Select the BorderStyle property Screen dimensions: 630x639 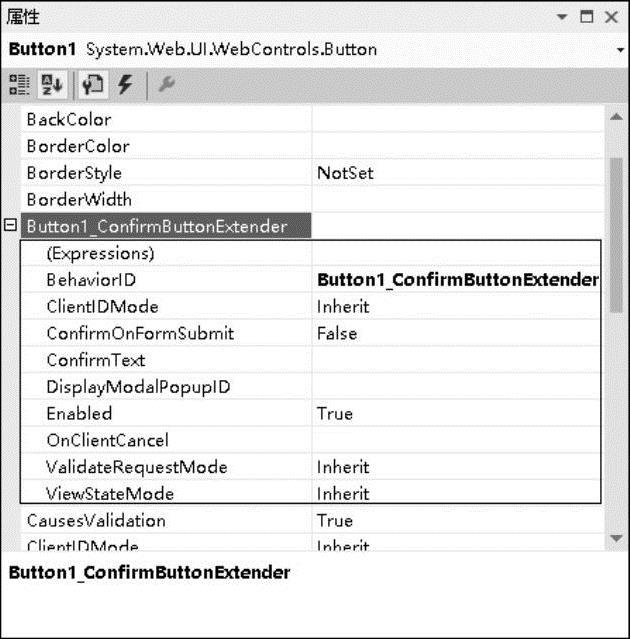pos(165,173)
